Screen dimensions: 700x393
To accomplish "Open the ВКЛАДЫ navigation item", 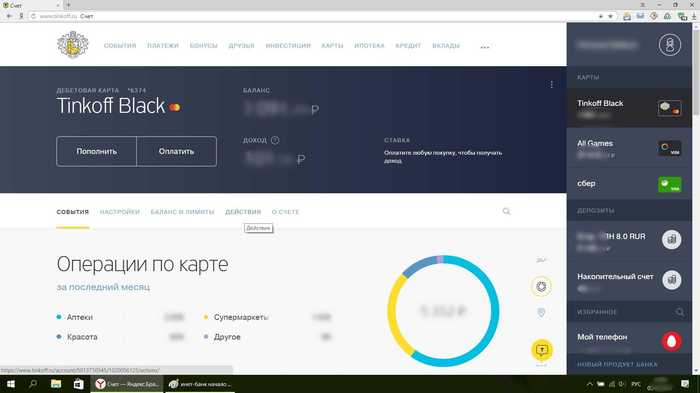I will pos(446,46).
